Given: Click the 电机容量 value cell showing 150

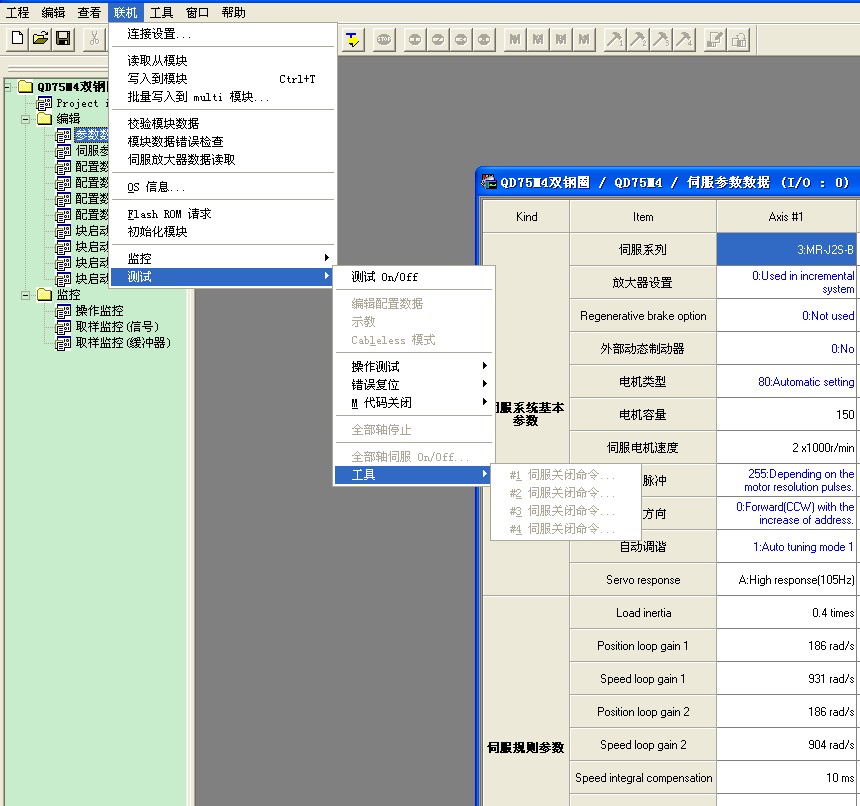Looking at the screenshot, I should pos(787,415).
